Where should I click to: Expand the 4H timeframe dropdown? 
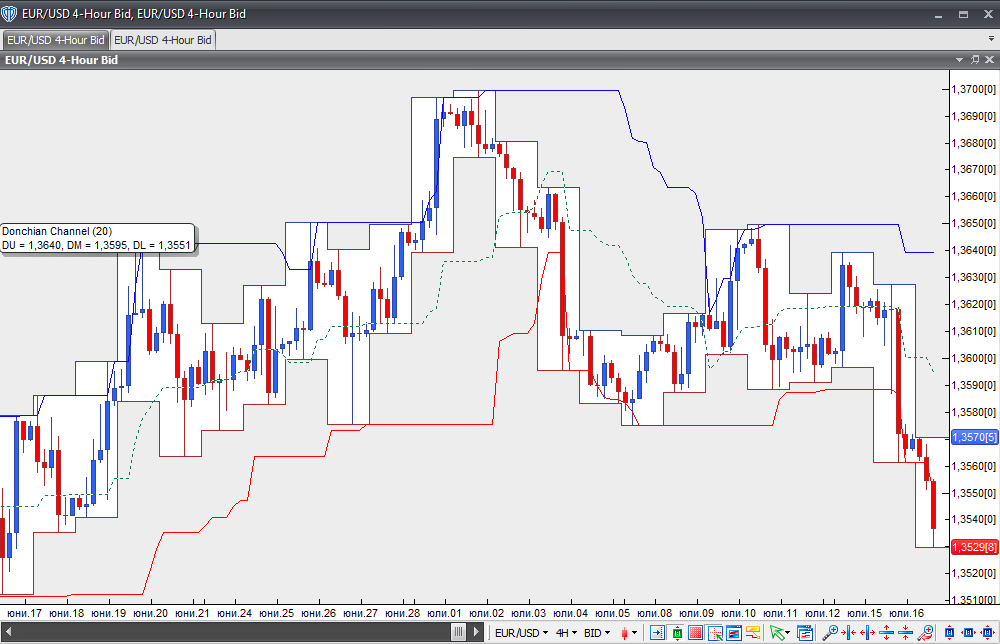567,633
